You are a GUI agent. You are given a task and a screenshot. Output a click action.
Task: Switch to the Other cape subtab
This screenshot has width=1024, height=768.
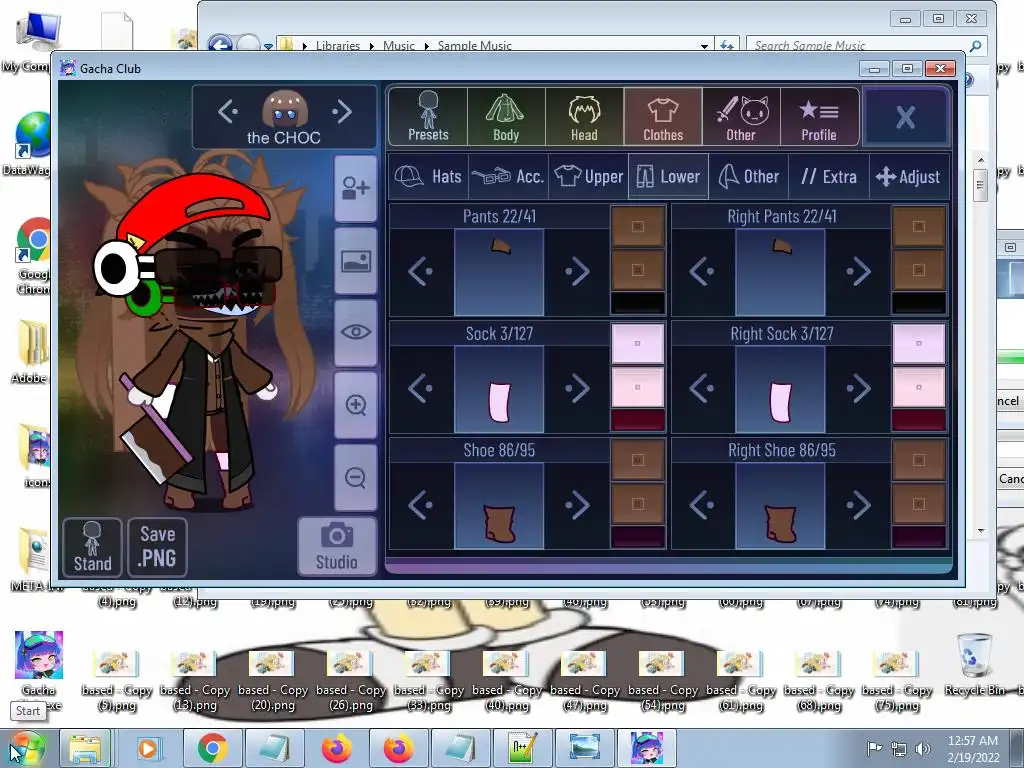tap(748, 176)
